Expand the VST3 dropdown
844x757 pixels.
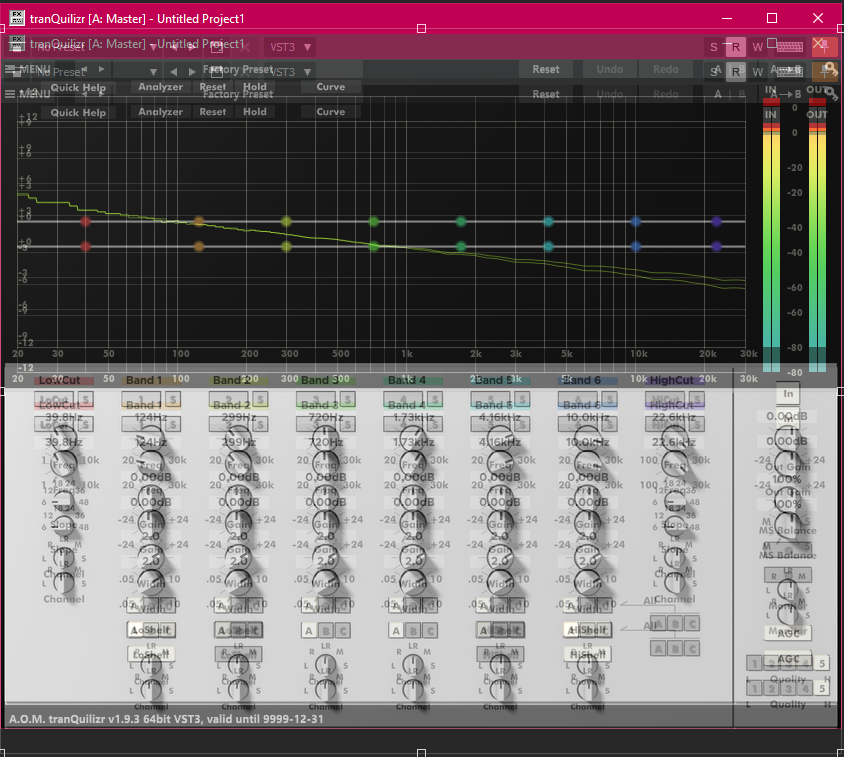[290, 46]
